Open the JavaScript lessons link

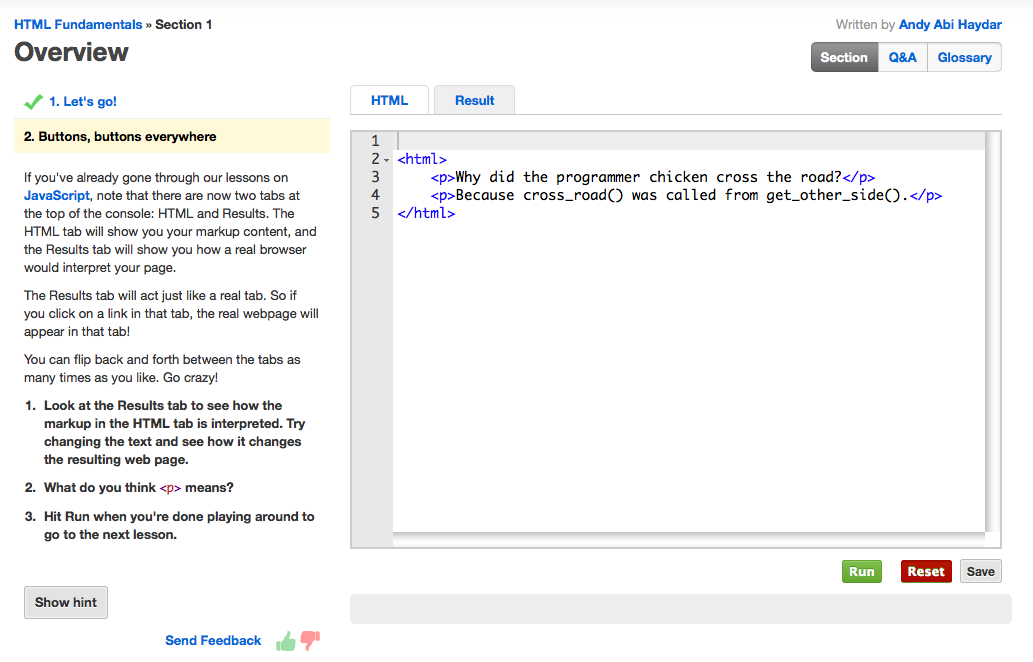click(56, 195)
